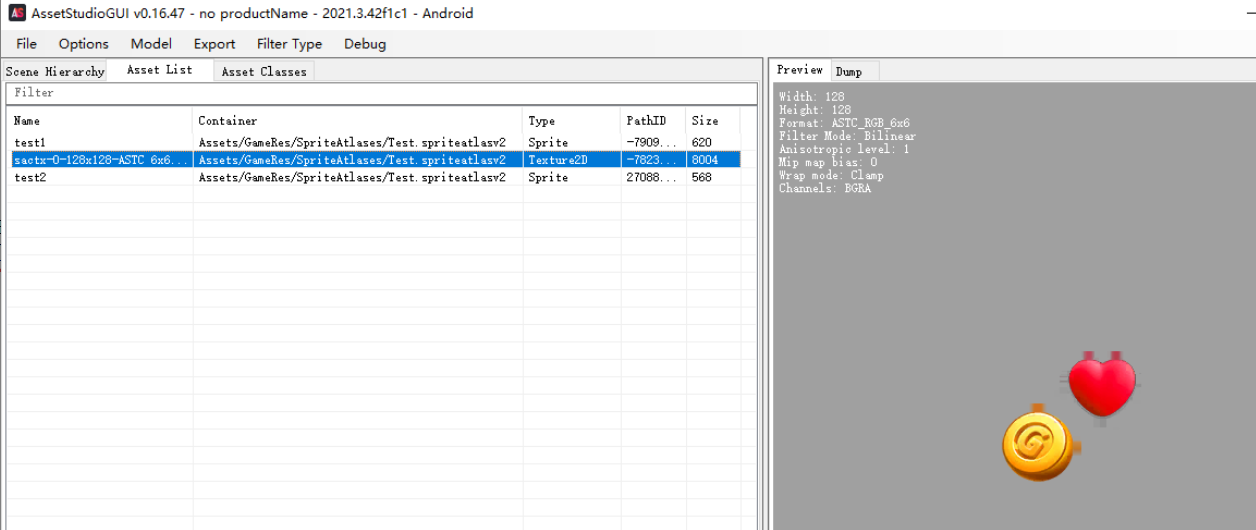Click the AssetStudio app icon in title bar
1256x530 pixels.
point(17,13)
